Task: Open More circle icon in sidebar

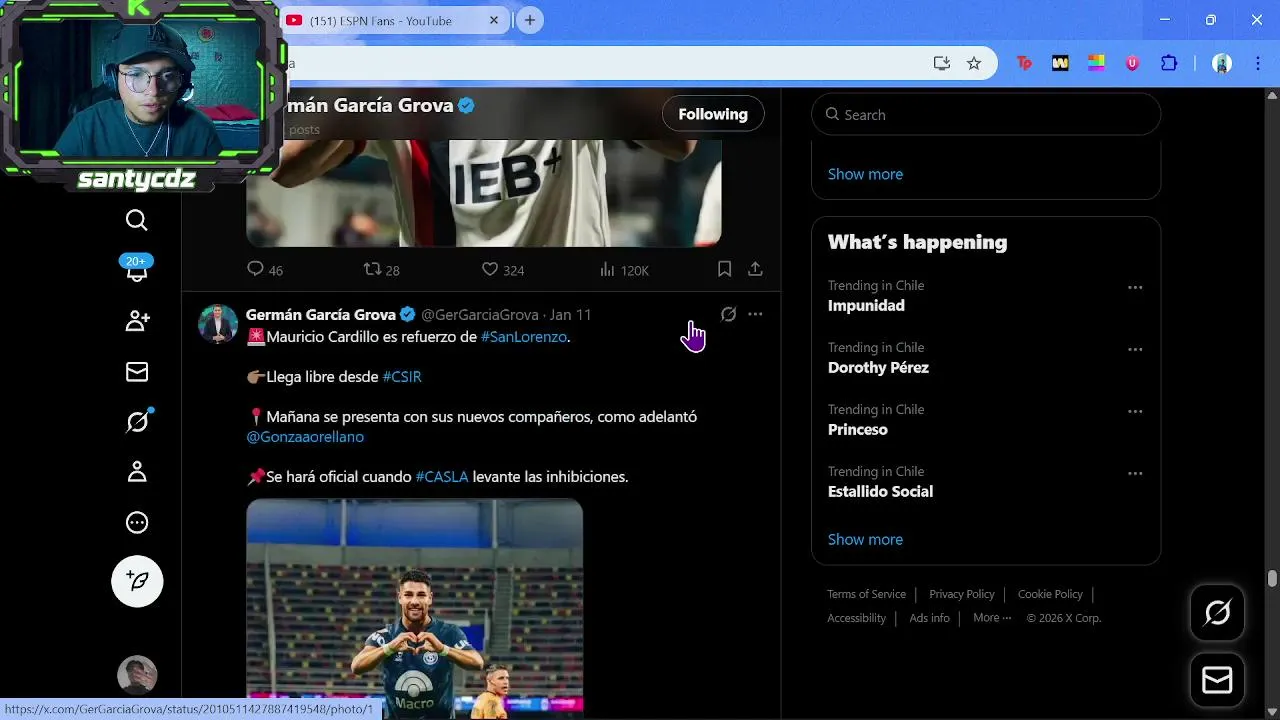Action: click(137, 522)
